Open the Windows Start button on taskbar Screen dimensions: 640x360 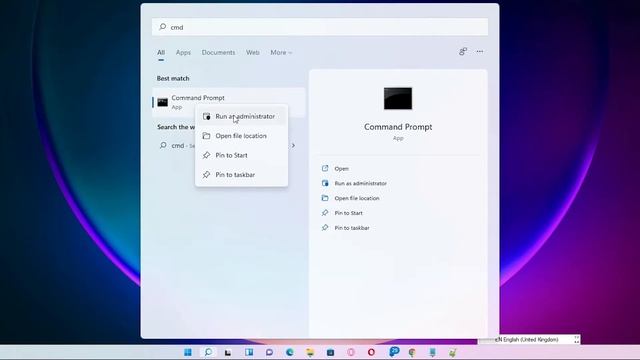point(188,352)
